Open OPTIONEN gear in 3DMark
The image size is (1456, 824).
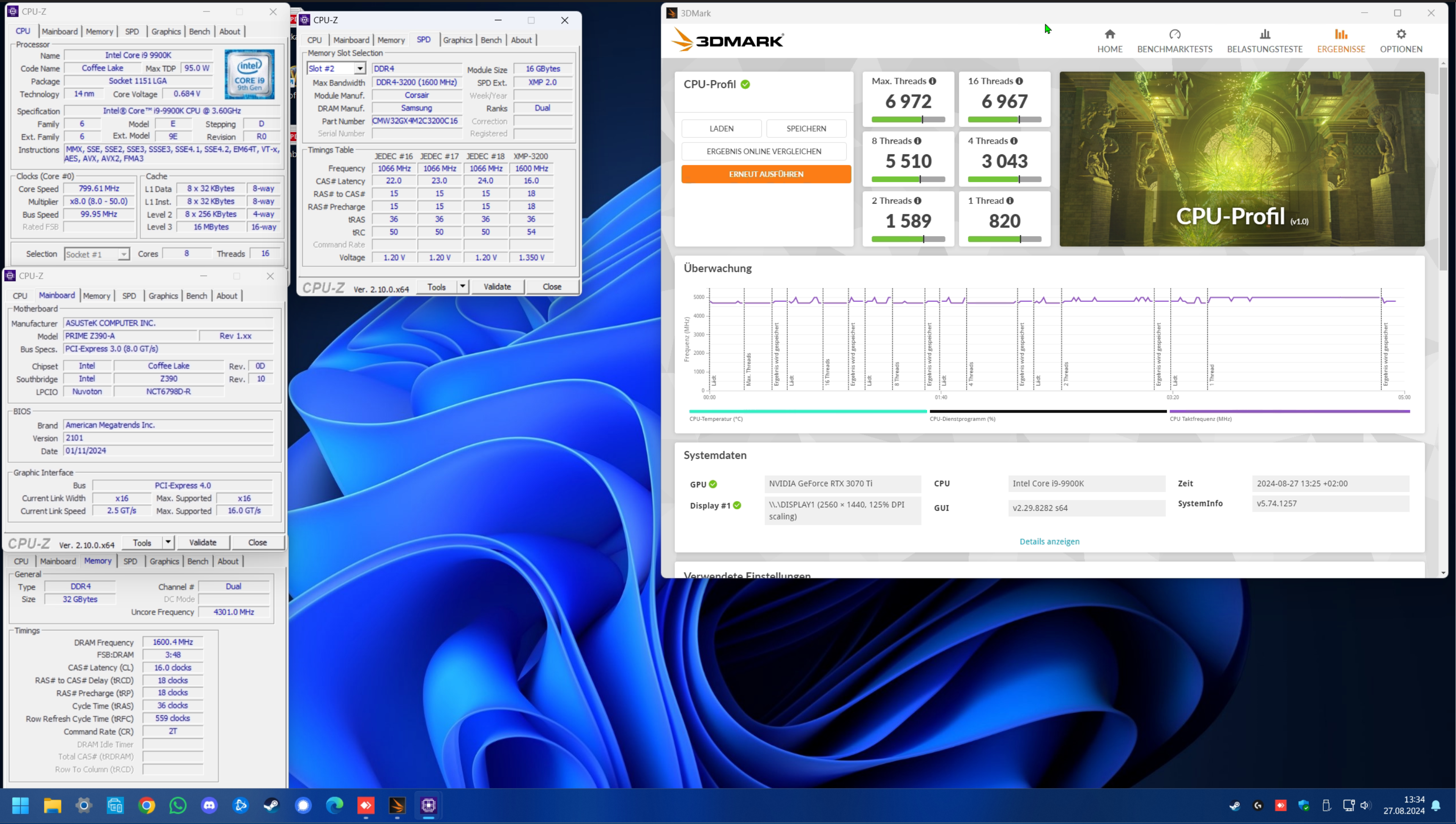pyautogui.click(x=1401, y=41)
